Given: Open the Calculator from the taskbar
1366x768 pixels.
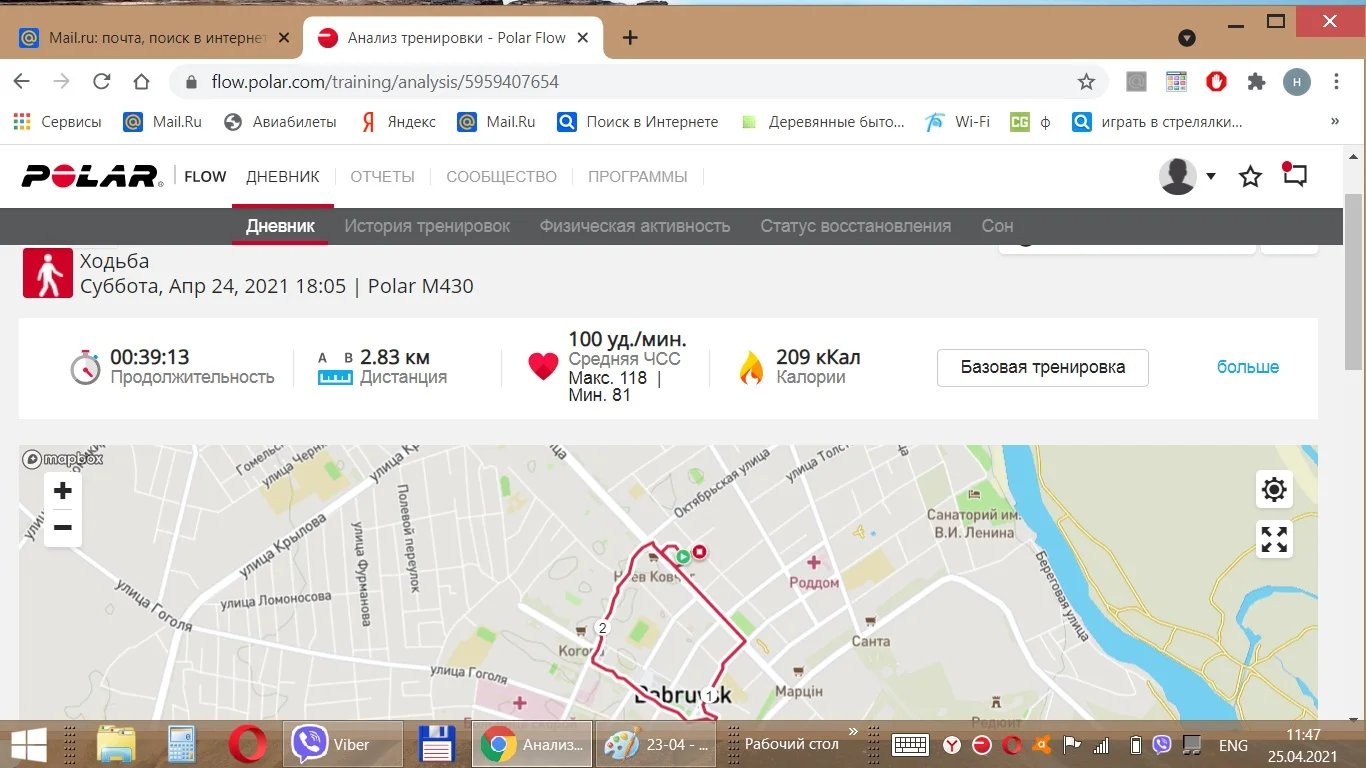Looking at the screenshot, I should point(181,745).
